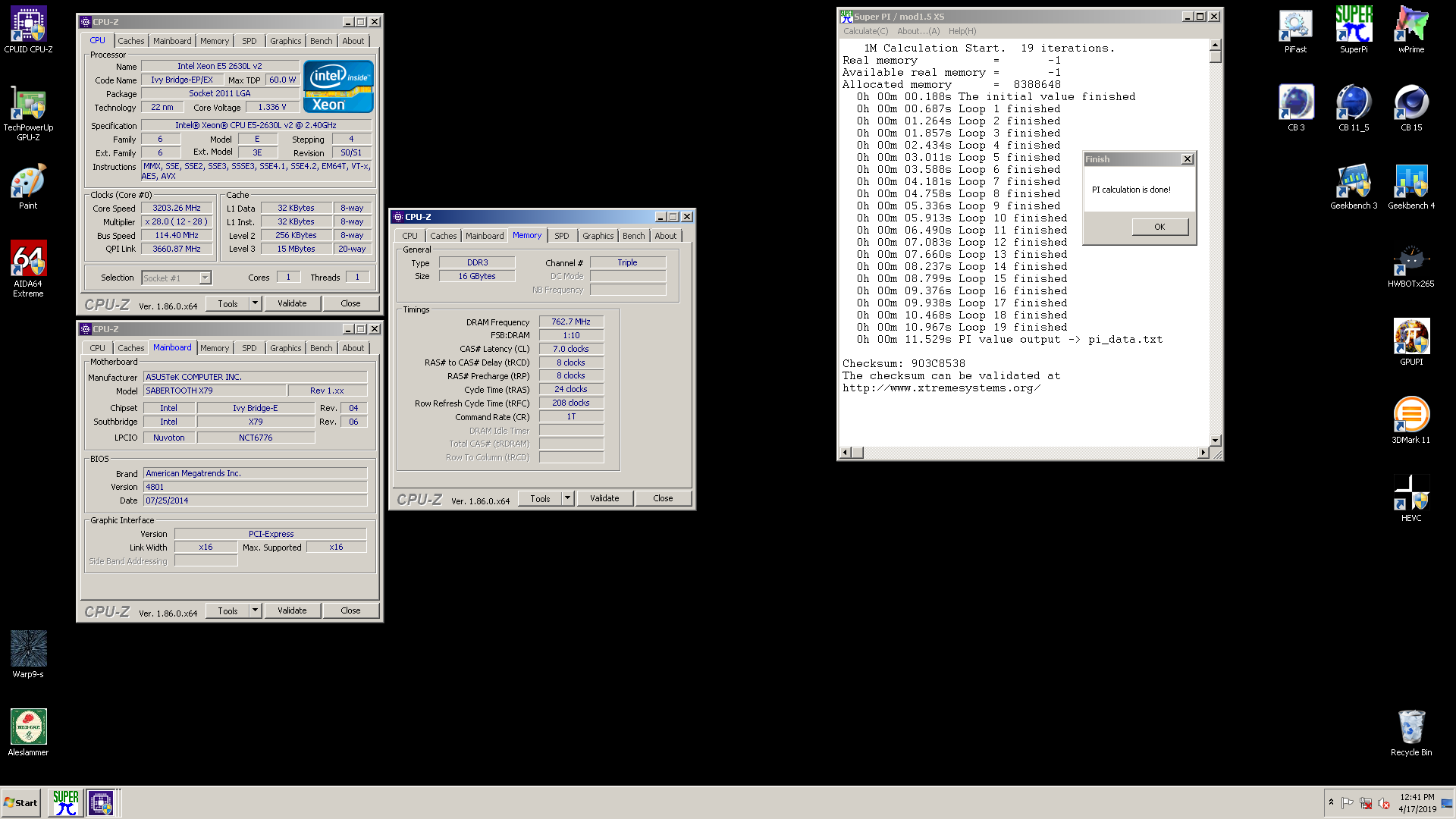Image resolution: width=1456 pixels, height=819 pixels.
Task: Click the BIOS version field 4801
Action: [x=256, y=487]
